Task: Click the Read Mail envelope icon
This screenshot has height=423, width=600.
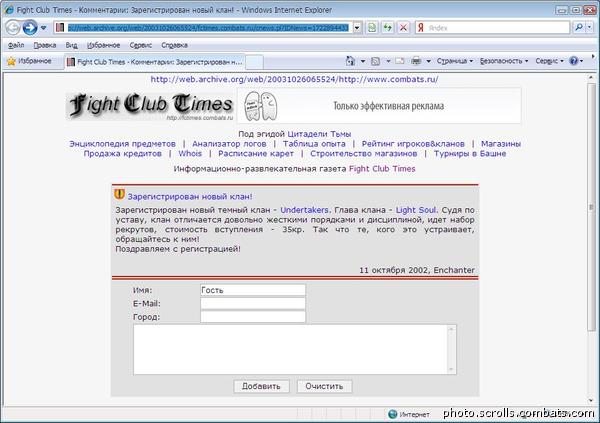Action: (400, 61)
